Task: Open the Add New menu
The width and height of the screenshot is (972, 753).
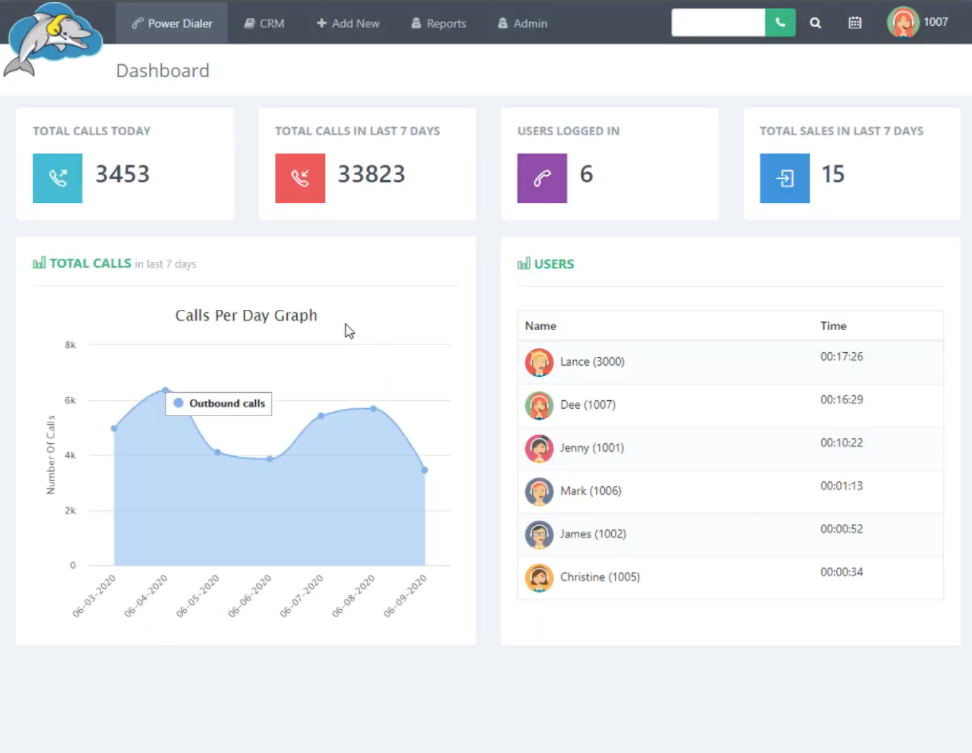Action: (x=348, y=21)
